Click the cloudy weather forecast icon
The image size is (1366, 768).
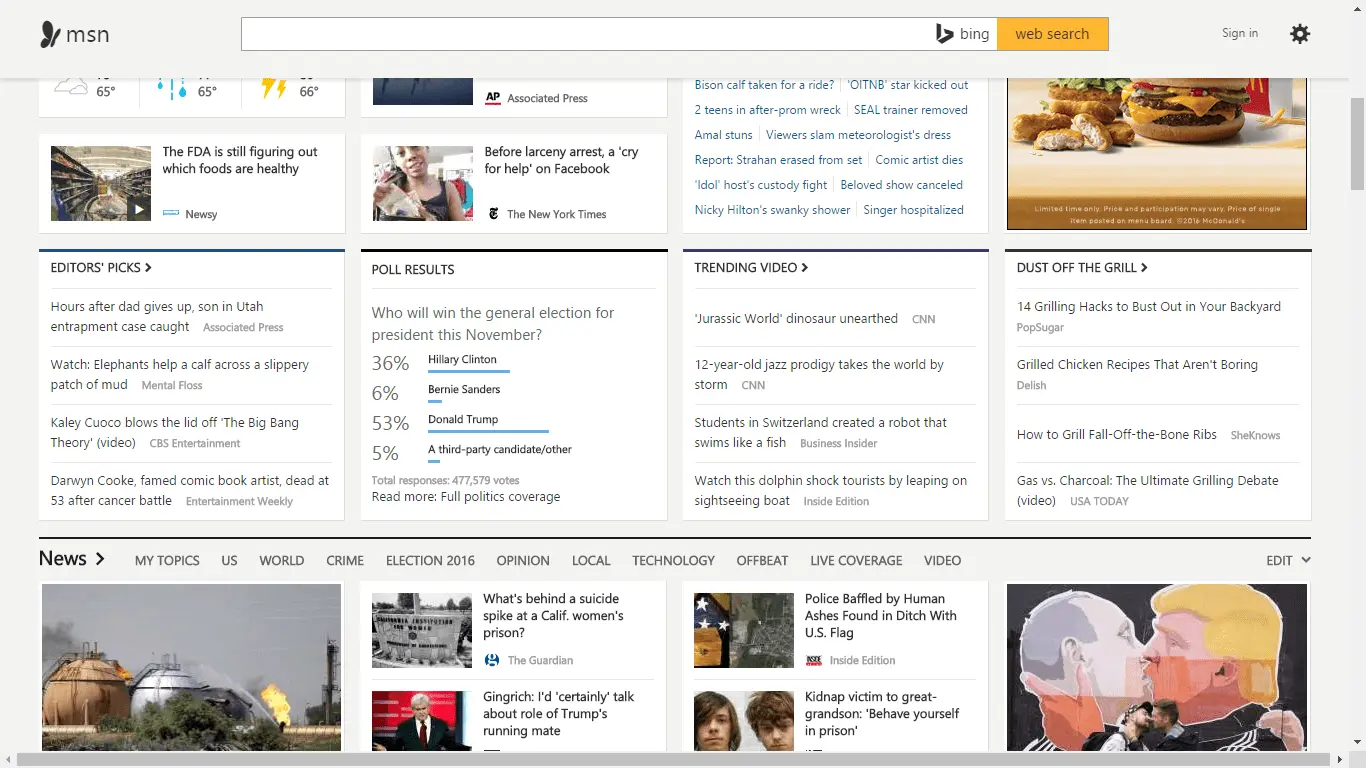click(71, 87)
